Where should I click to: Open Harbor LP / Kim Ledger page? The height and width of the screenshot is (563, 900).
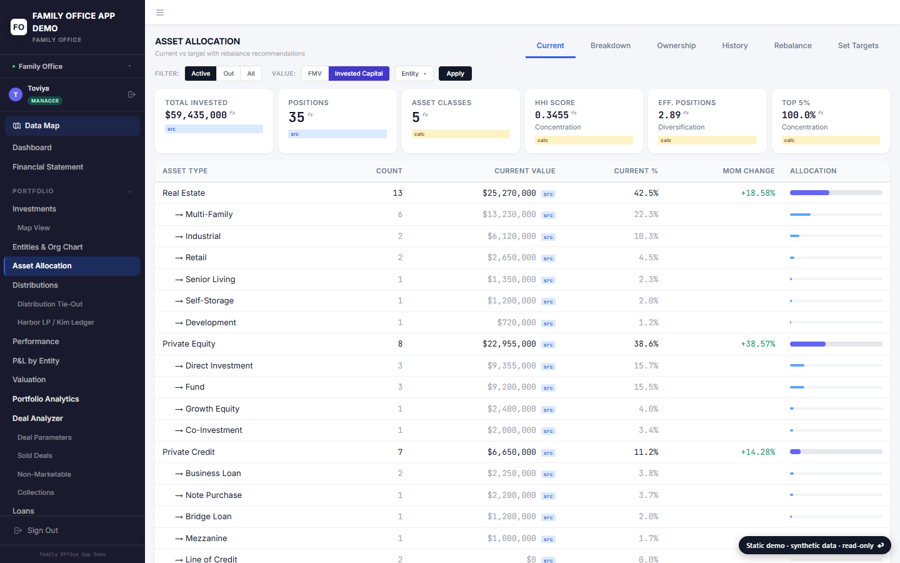(x=56, y=323)
